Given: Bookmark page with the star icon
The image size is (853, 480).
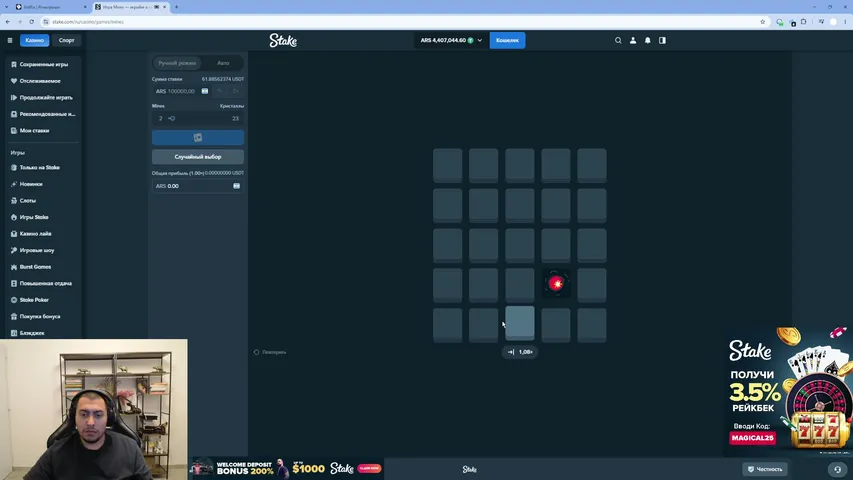Looking at the screenshot, I should [762, 22].
